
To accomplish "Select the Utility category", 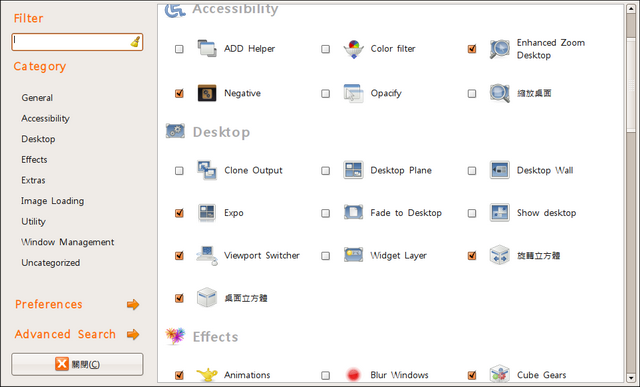I will 33,222.
